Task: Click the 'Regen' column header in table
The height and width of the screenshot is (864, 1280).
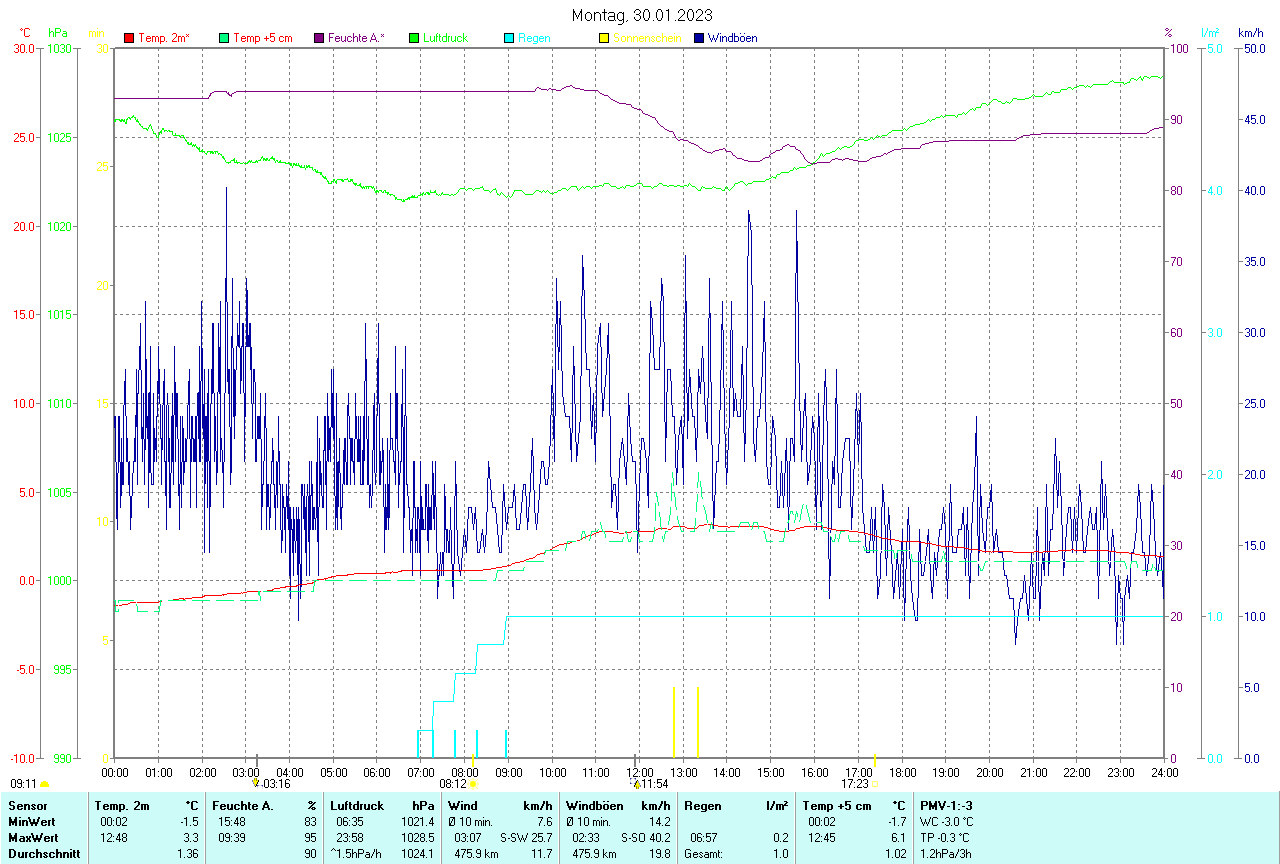Action: coord(702,806)
